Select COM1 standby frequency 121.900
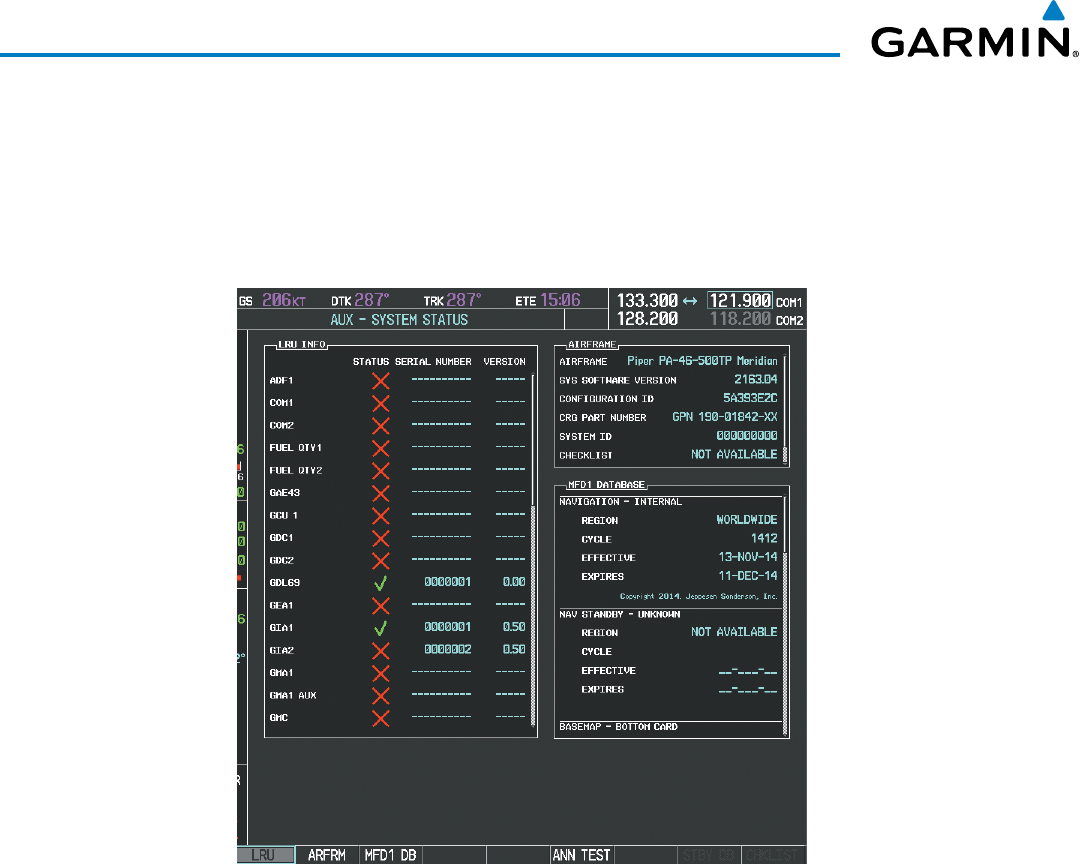 (x=740, y=301)
